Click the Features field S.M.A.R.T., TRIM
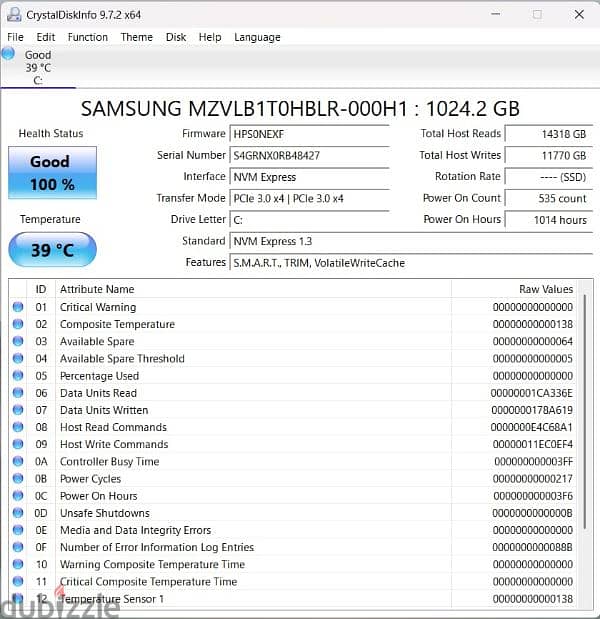The image size is (600, 619). [x=411, y=263]
